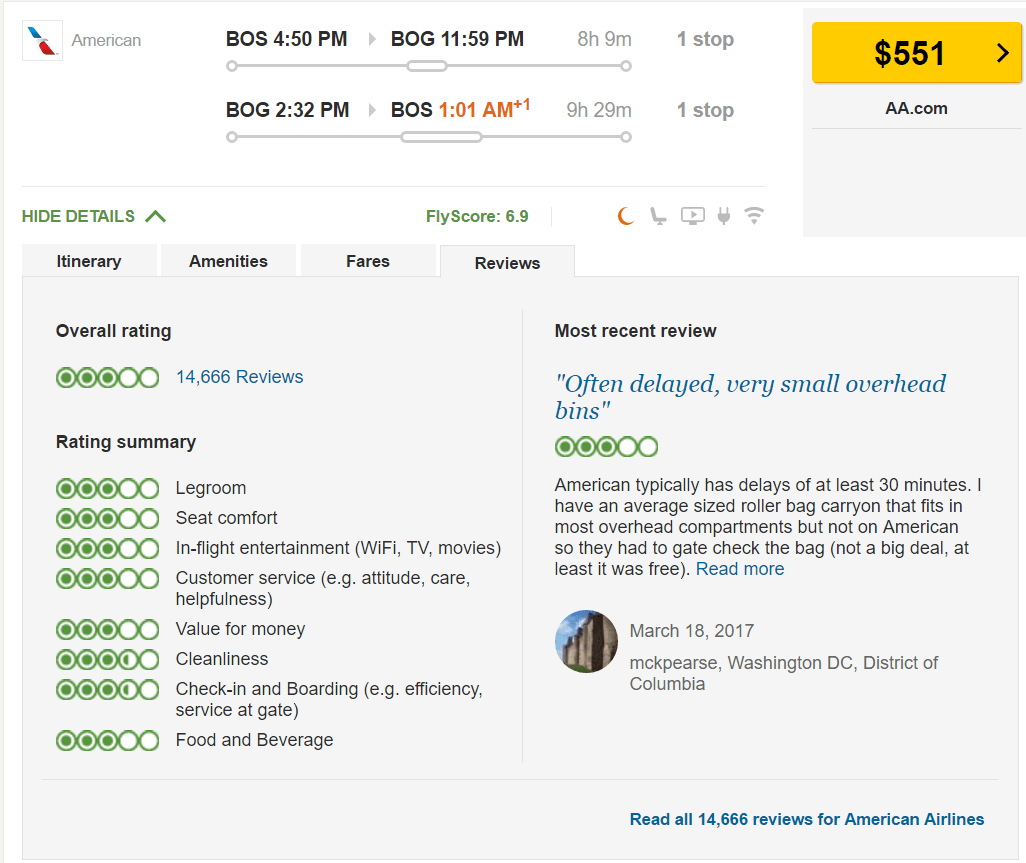Click the outbound flight layover timeline bar
The height and width of the screenshot is (863, 1026).
(x=427, y=66)
